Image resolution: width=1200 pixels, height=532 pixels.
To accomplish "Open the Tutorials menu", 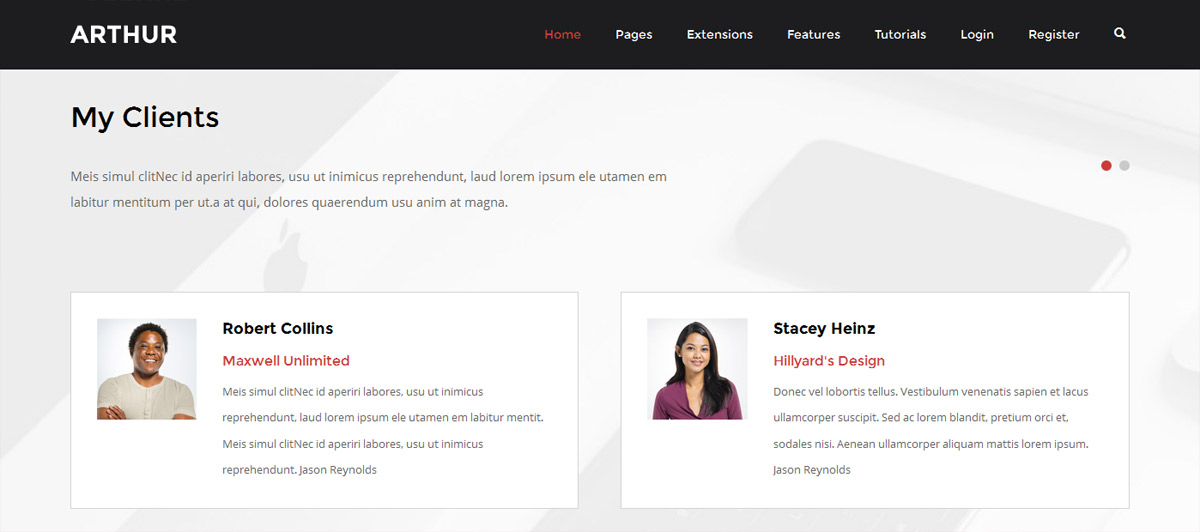I will (900, 34).
